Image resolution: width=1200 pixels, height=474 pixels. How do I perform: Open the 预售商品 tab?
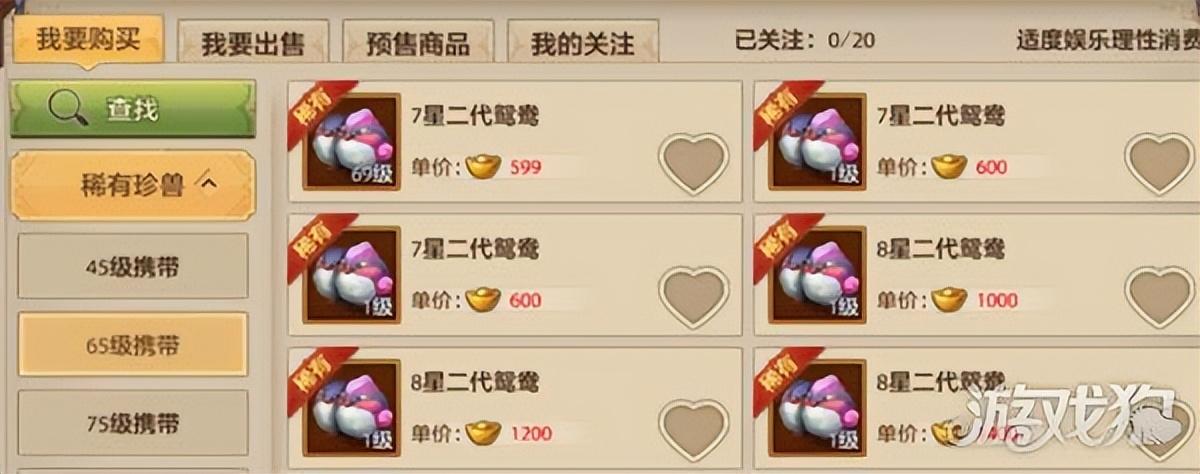417,44
